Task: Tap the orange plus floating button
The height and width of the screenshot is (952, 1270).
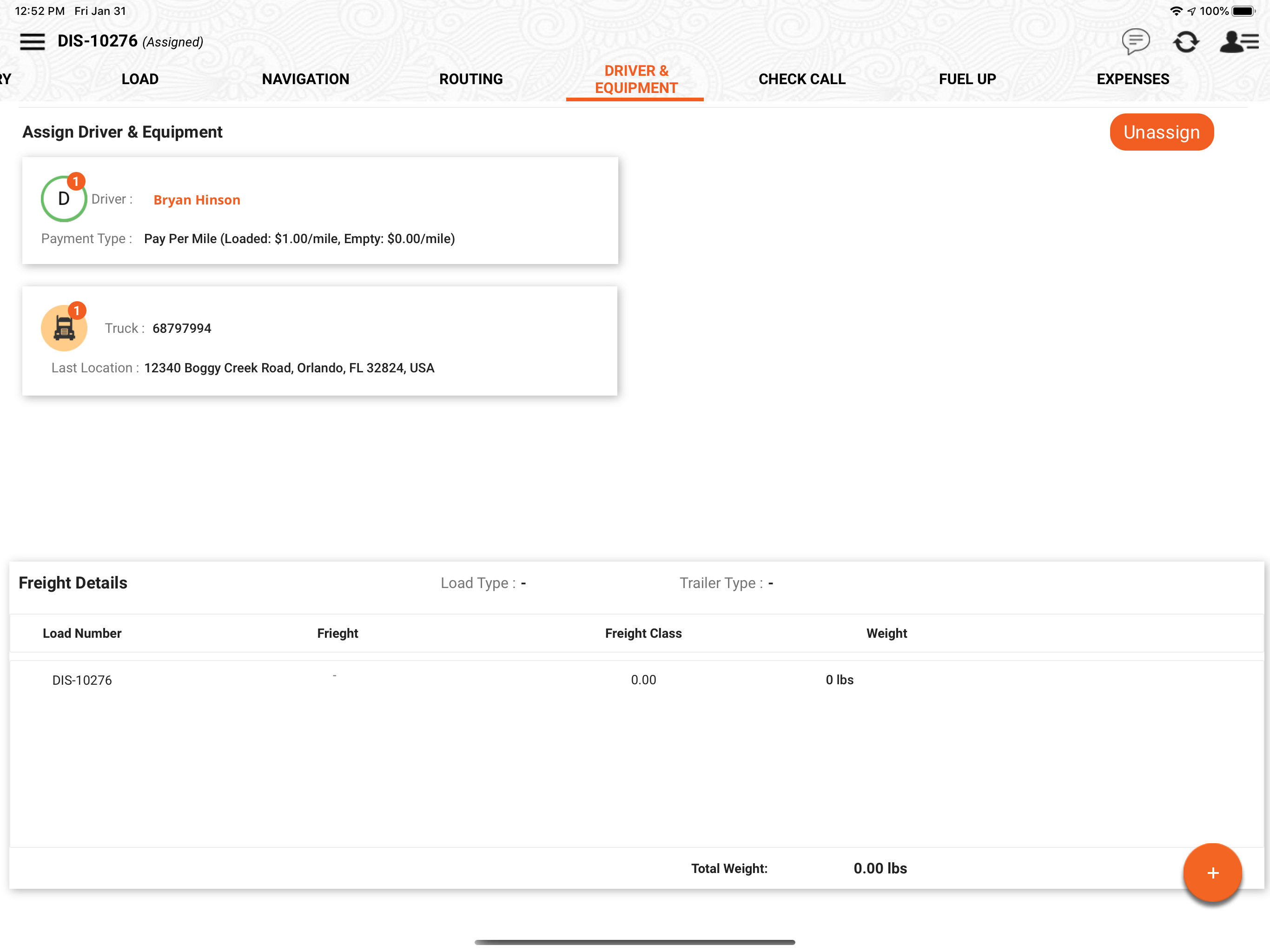Action: (x=1212, y=873)
